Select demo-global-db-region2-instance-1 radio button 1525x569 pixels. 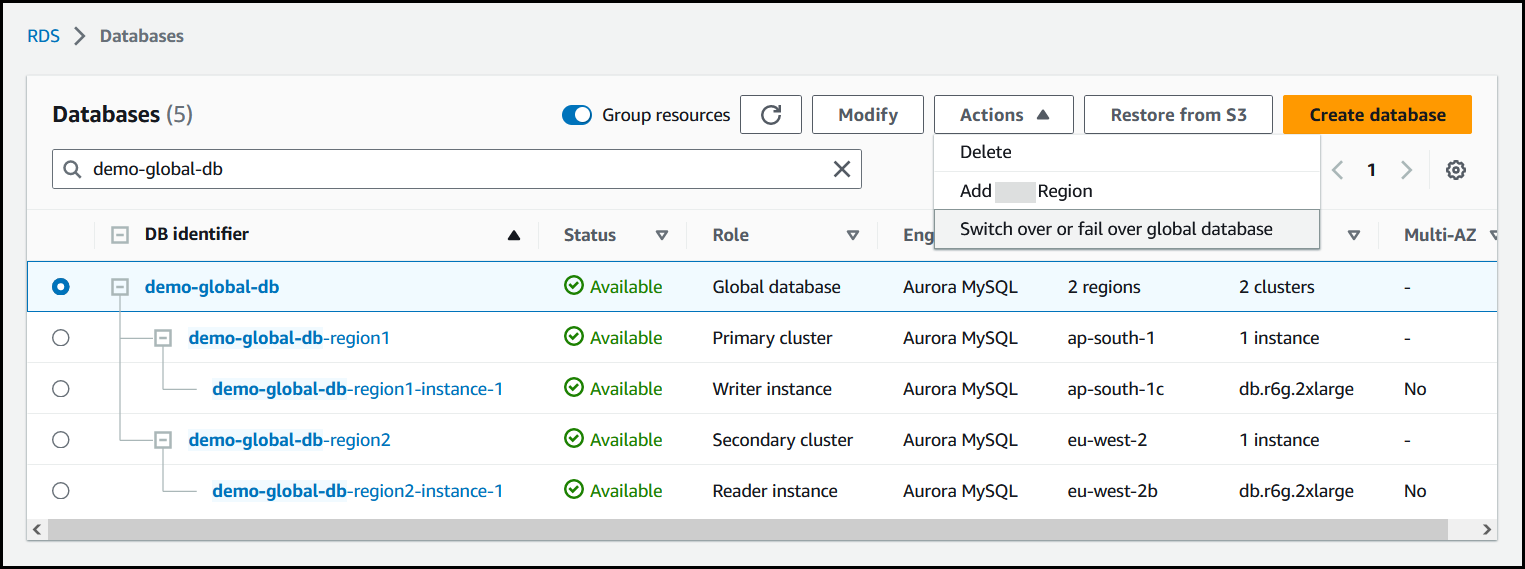pos(61,491)
